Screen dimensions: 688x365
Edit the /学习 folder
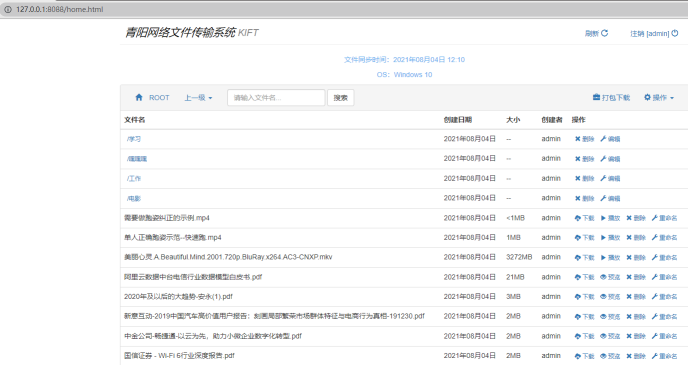pyautogui.click(x=610, y=139)
